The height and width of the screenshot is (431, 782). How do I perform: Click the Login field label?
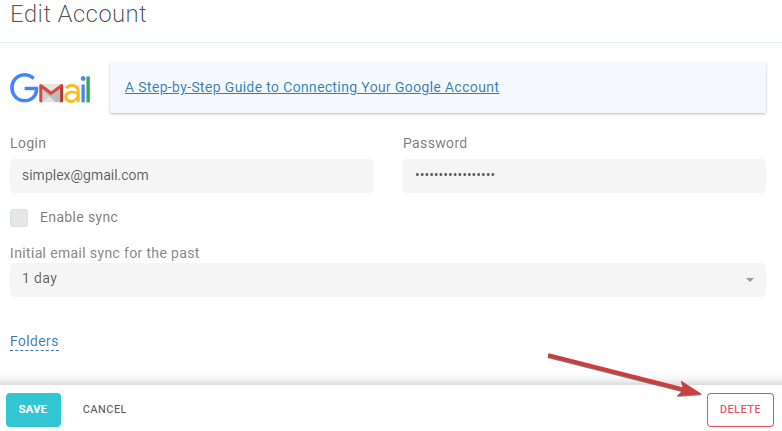point(28,143)
